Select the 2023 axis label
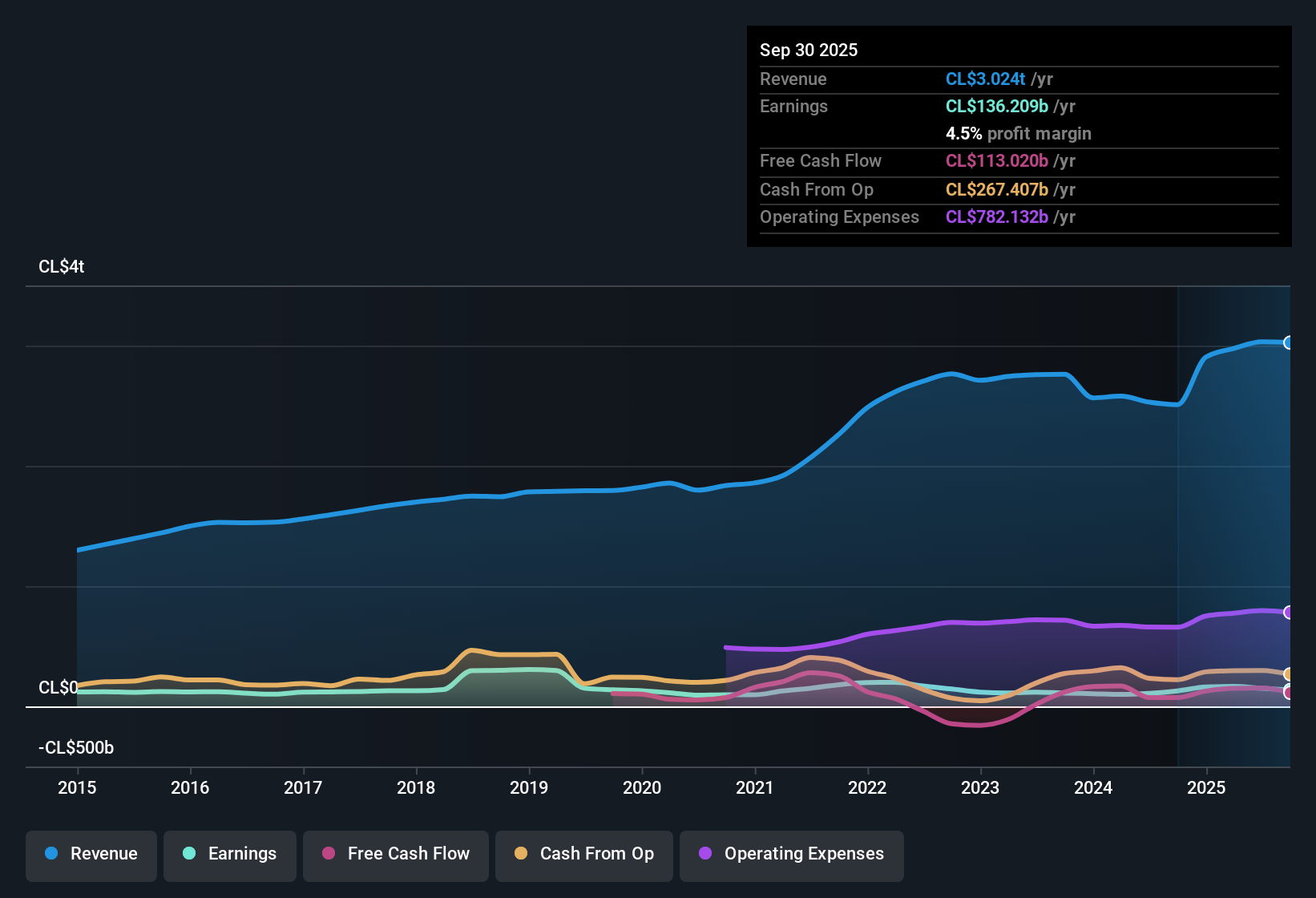 pos(980,788)
